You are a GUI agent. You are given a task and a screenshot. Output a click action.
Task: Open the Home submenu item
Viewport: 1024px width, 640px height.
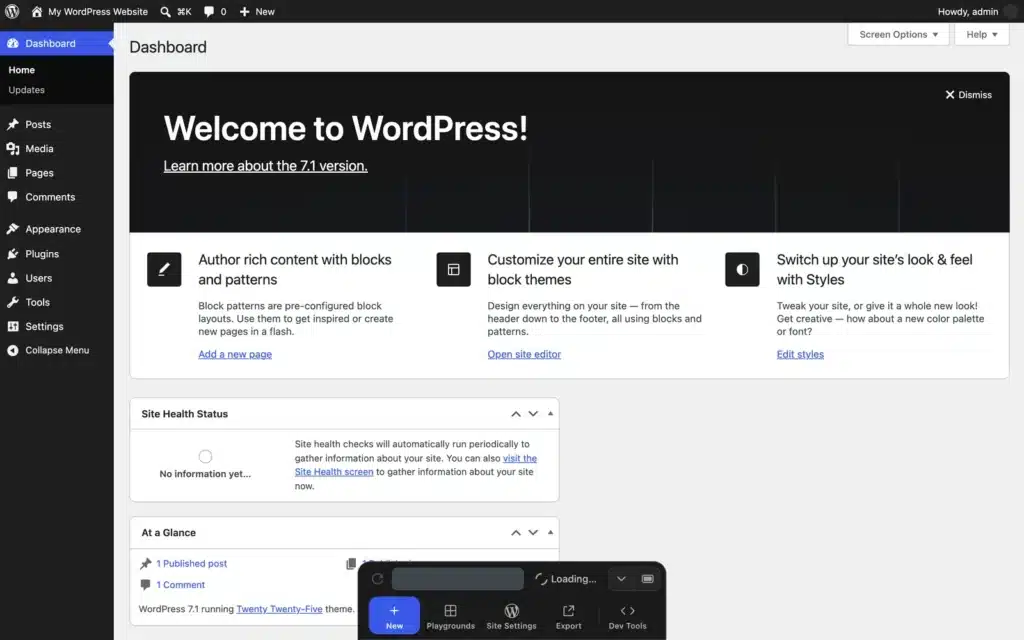pyautogui.click(x=22, y=70)
